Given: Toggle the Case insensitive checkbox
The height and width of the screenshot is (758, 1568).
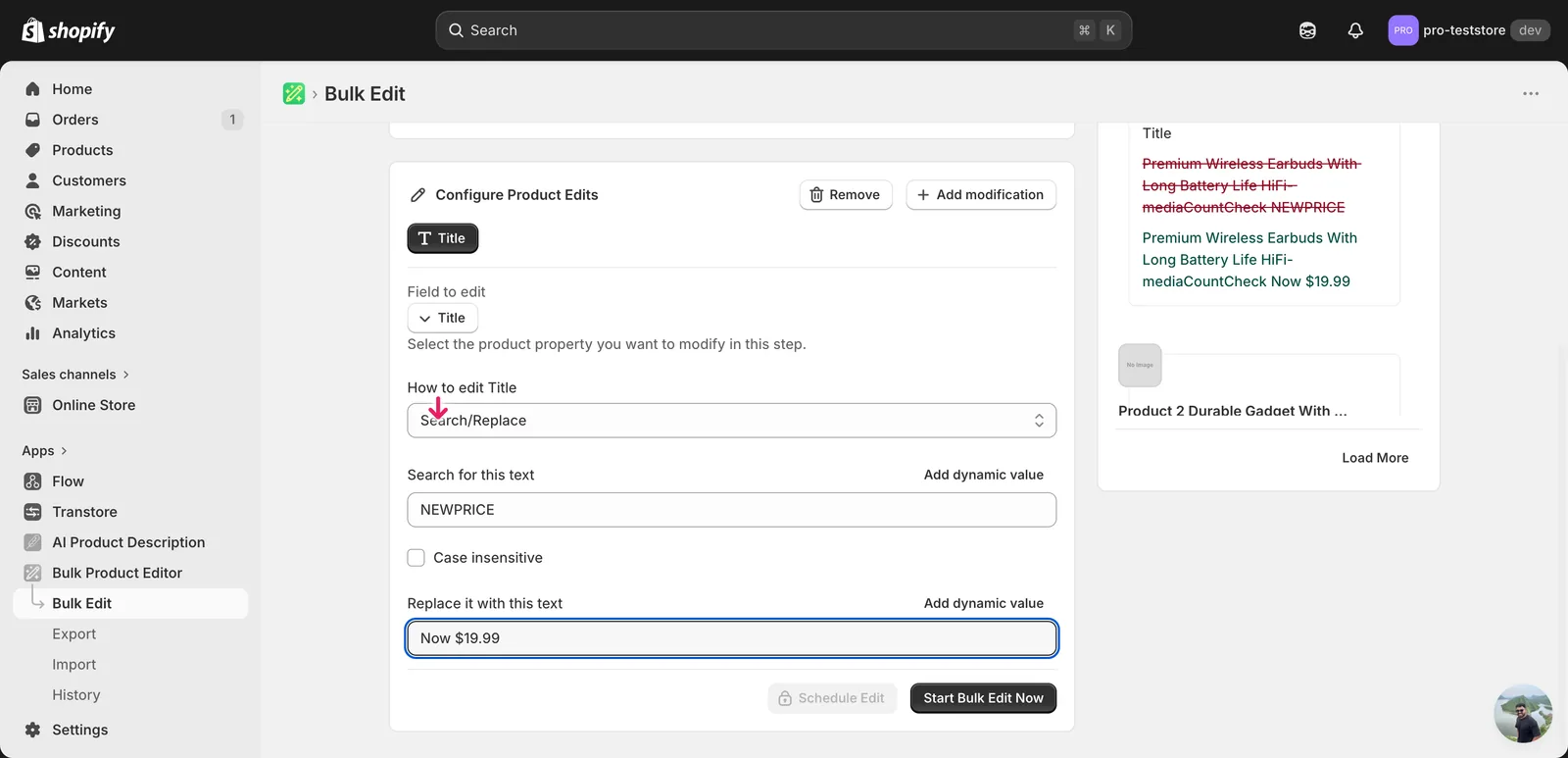Looking at the screenshot, I should click(416, 558).
